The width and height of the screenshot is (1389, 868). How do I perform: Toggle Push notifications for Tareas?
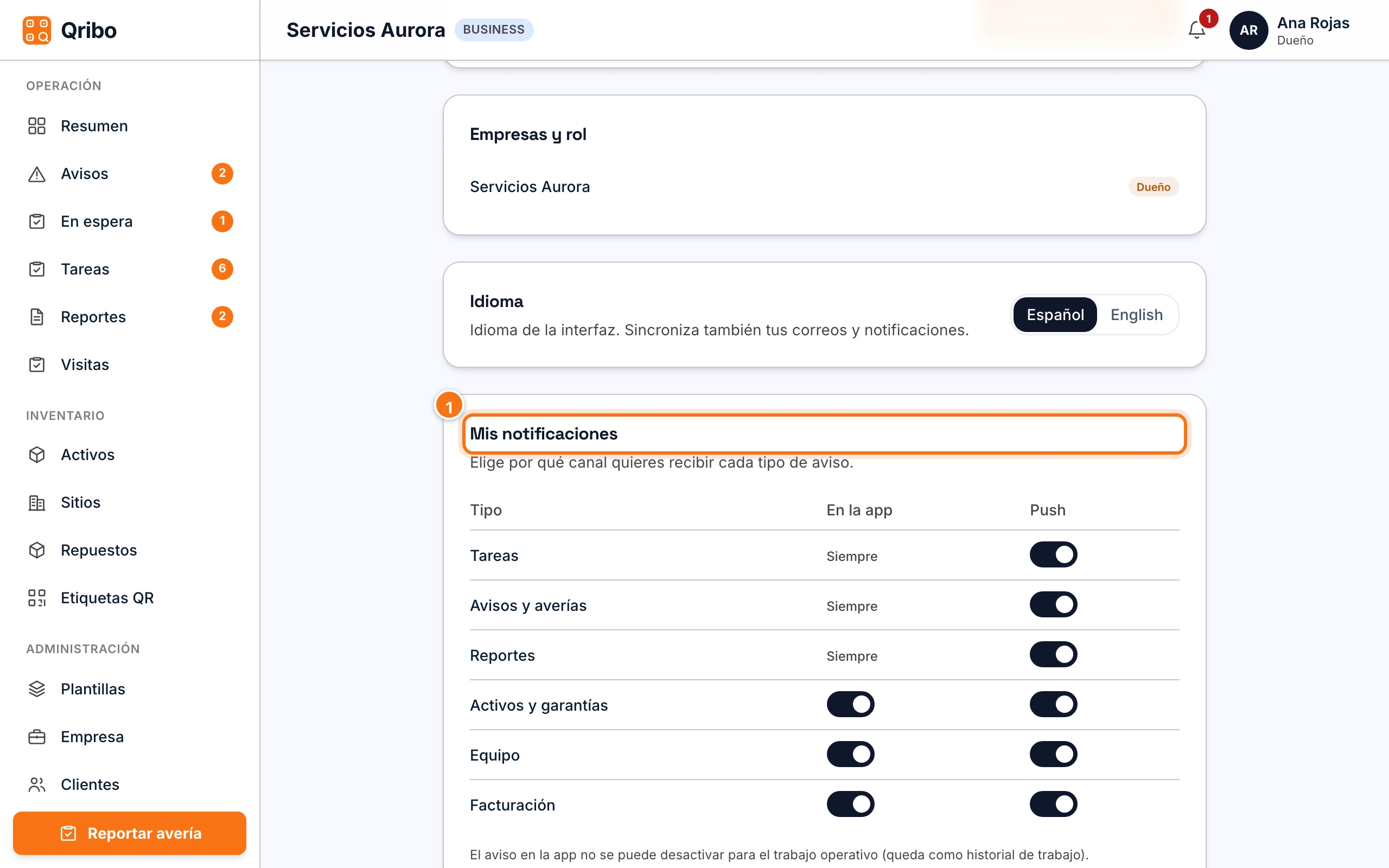[x=1053, y=554]
